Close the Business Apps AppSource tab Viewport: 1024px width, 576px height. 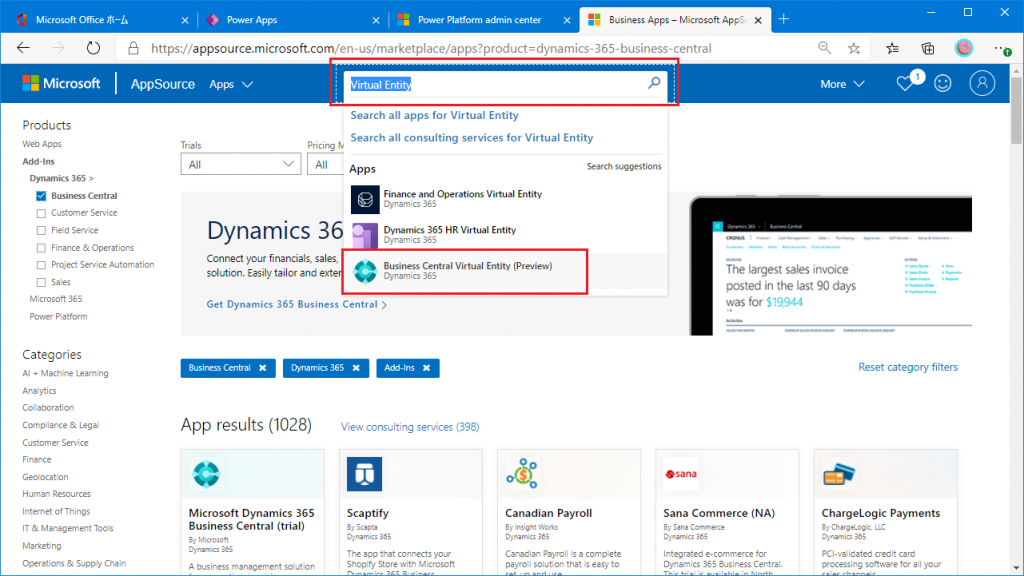pyautogui.click(x=758, y=20)
